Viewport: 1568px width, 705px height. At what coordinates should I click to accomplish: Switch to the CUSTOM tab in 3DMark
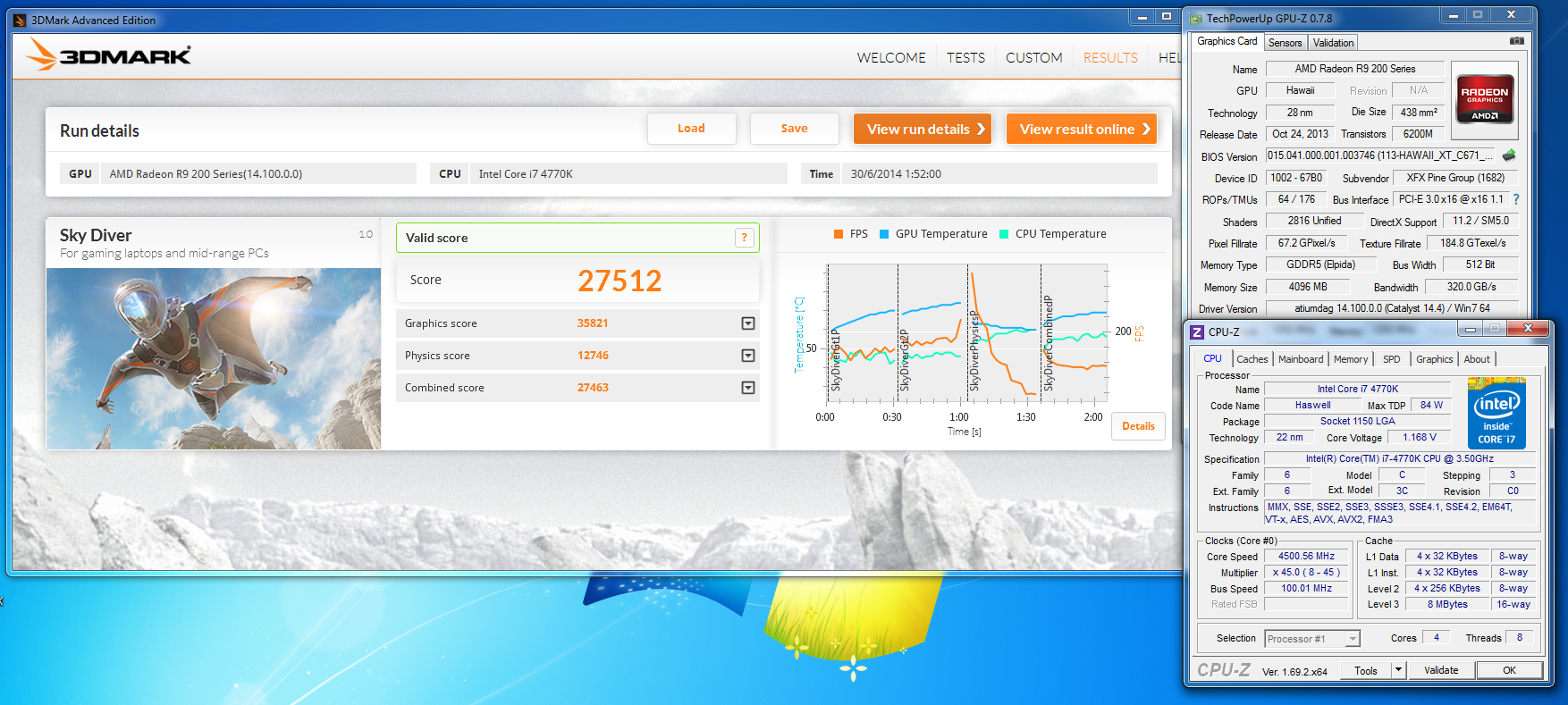pyautogui.click(x=1034, y=57)
